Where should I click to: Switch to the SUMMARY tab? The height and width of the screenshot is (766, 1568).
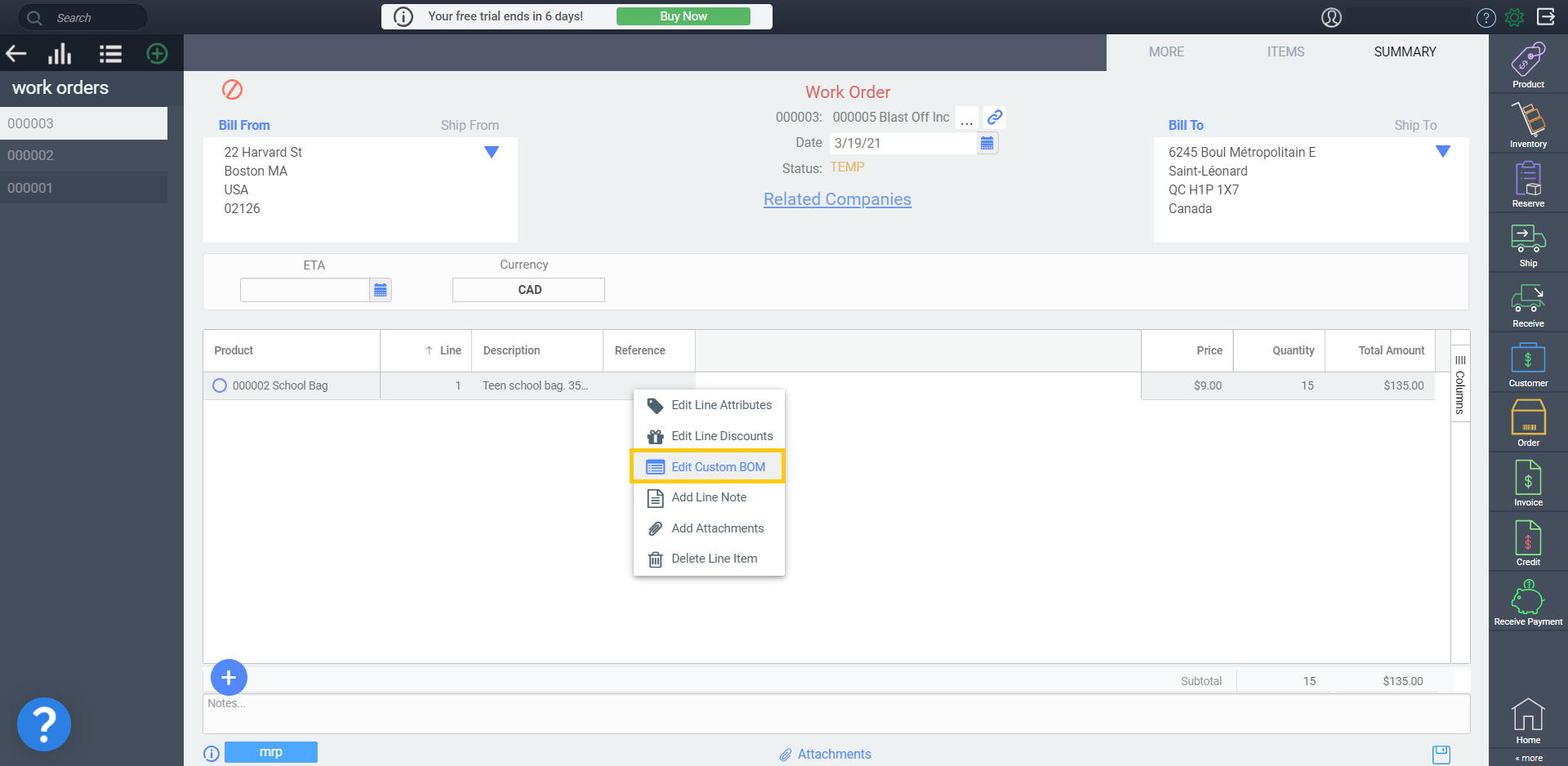pos(1405,51)
